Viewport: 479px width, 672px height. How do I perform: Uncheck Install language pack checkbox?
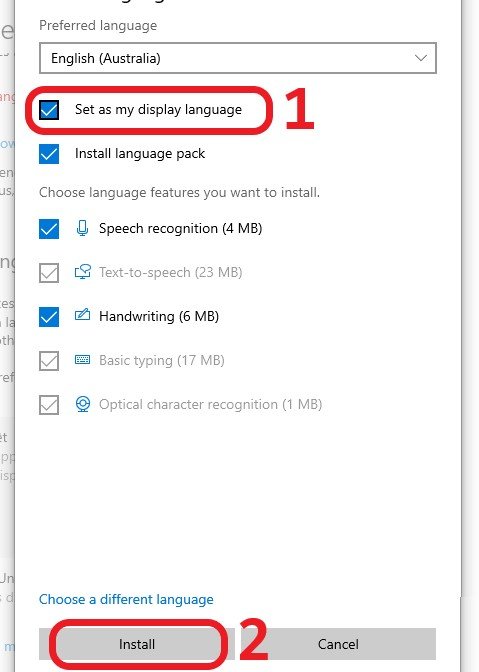[49, 154]
